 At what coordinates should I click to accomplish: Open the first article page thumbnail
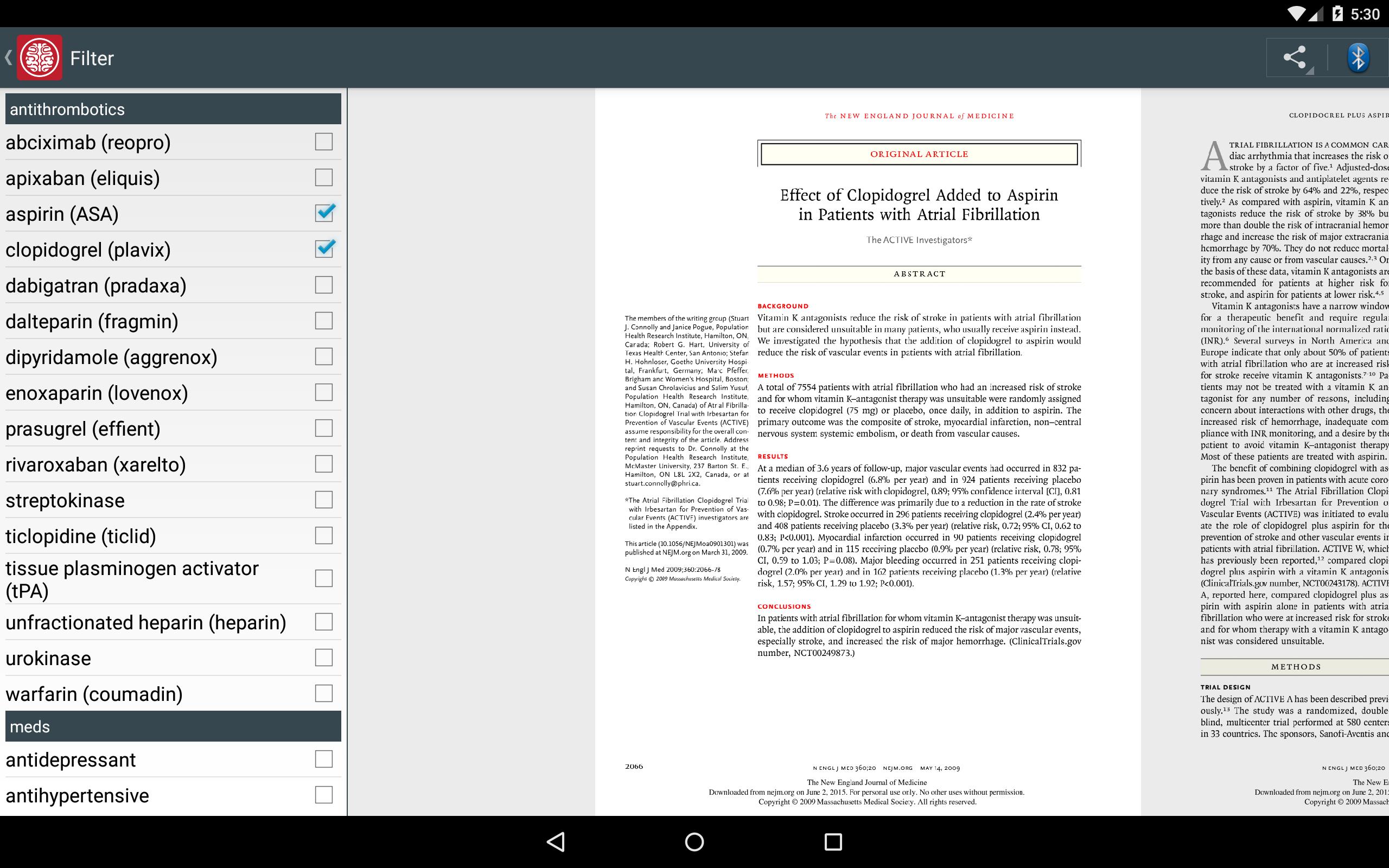pos(867,452)
